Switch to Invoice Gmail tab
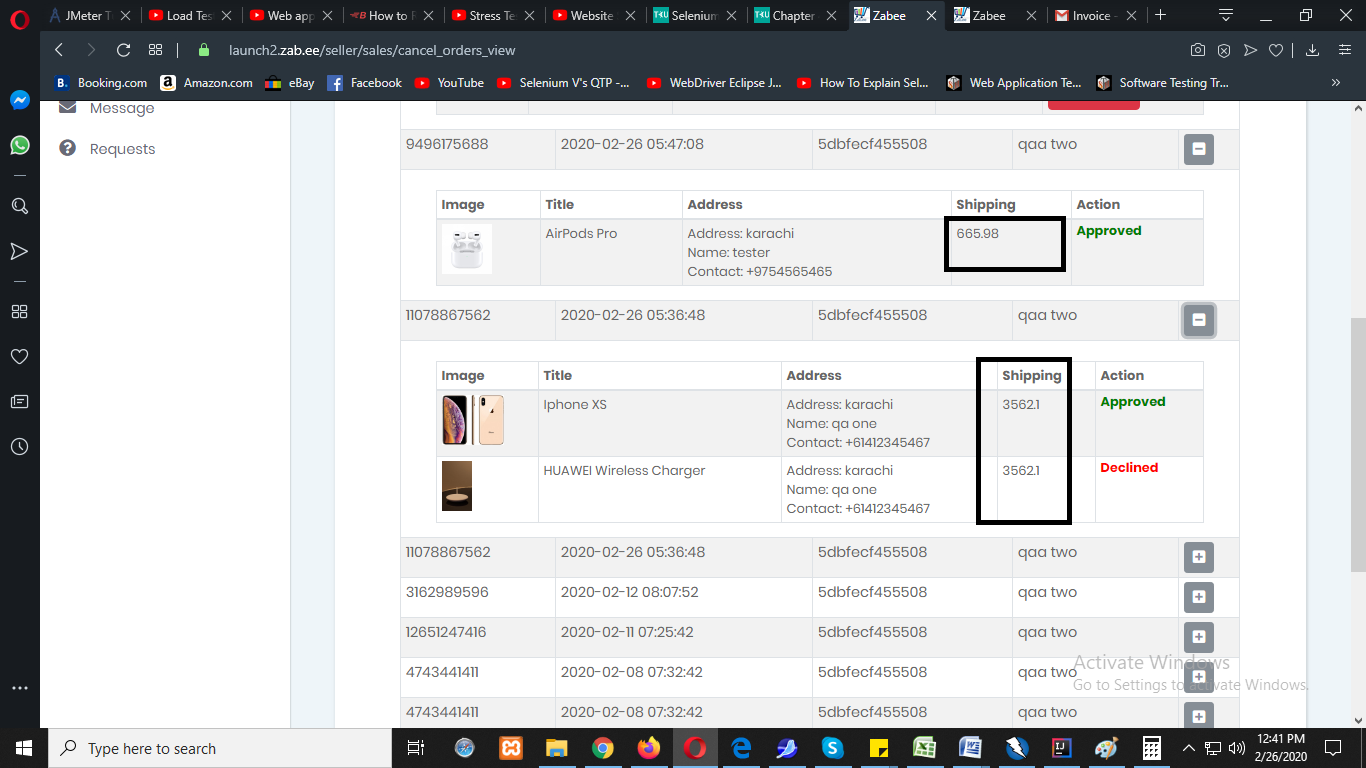 coord(1096,15)
